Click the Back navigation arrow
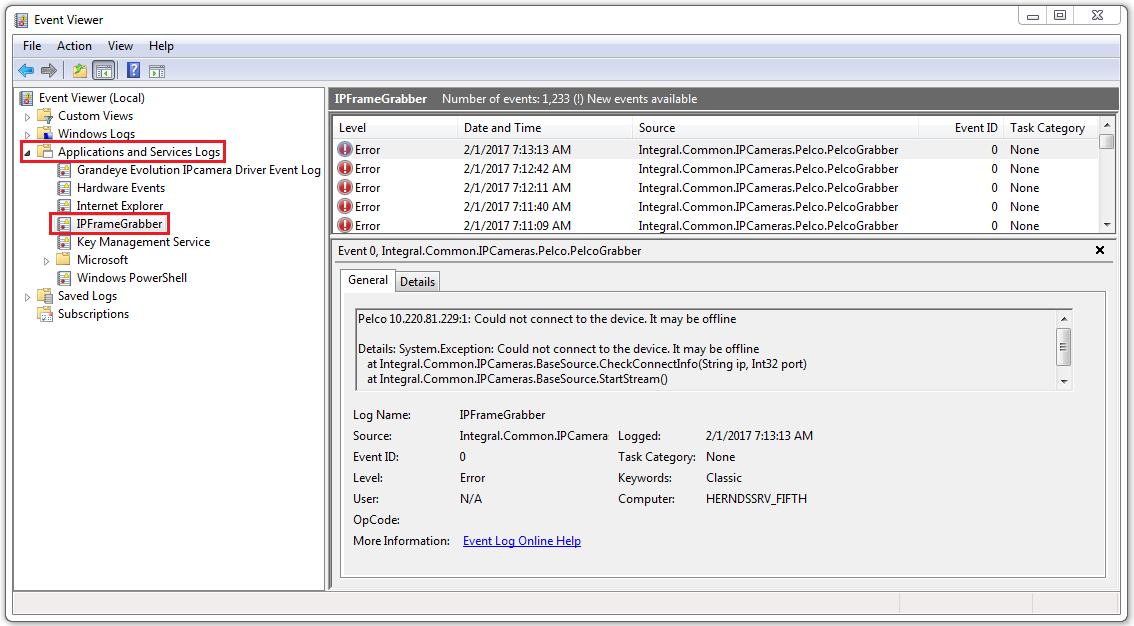This screenshot has width=1134, height=626. pos(26,70)
